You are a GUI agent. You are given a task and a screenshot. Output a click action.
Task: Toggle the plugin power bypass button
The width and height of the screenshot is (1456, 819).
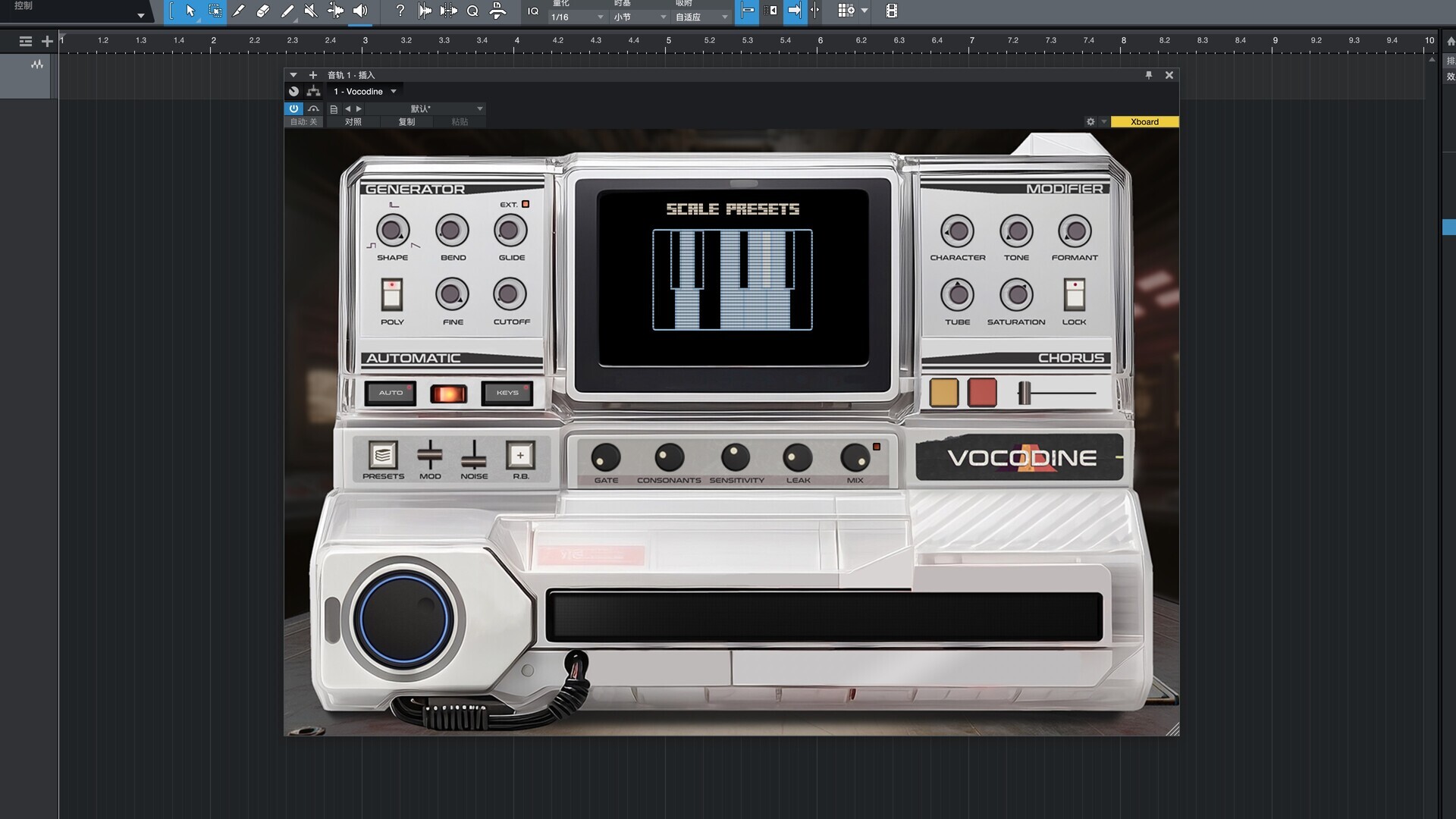293,108
